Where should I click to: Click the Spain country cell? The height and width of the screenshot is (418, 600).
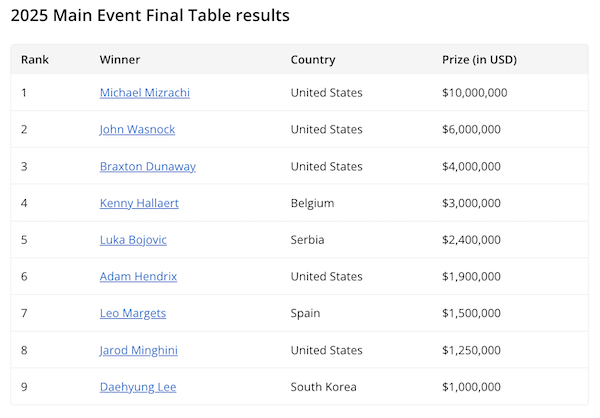click(x=305, y=313)
